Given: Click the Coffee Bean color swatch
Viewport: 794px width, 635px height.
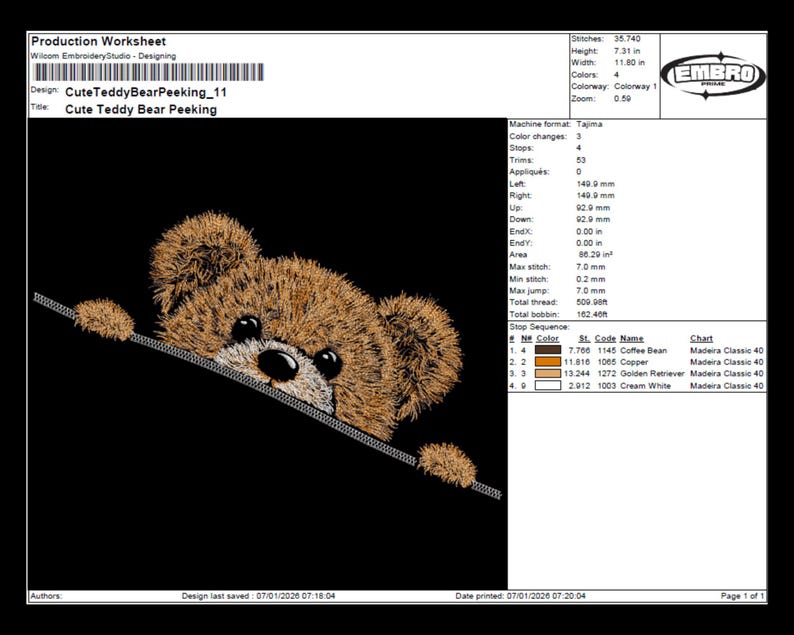Looking at the screenshot, I should (x=548, y=350).
